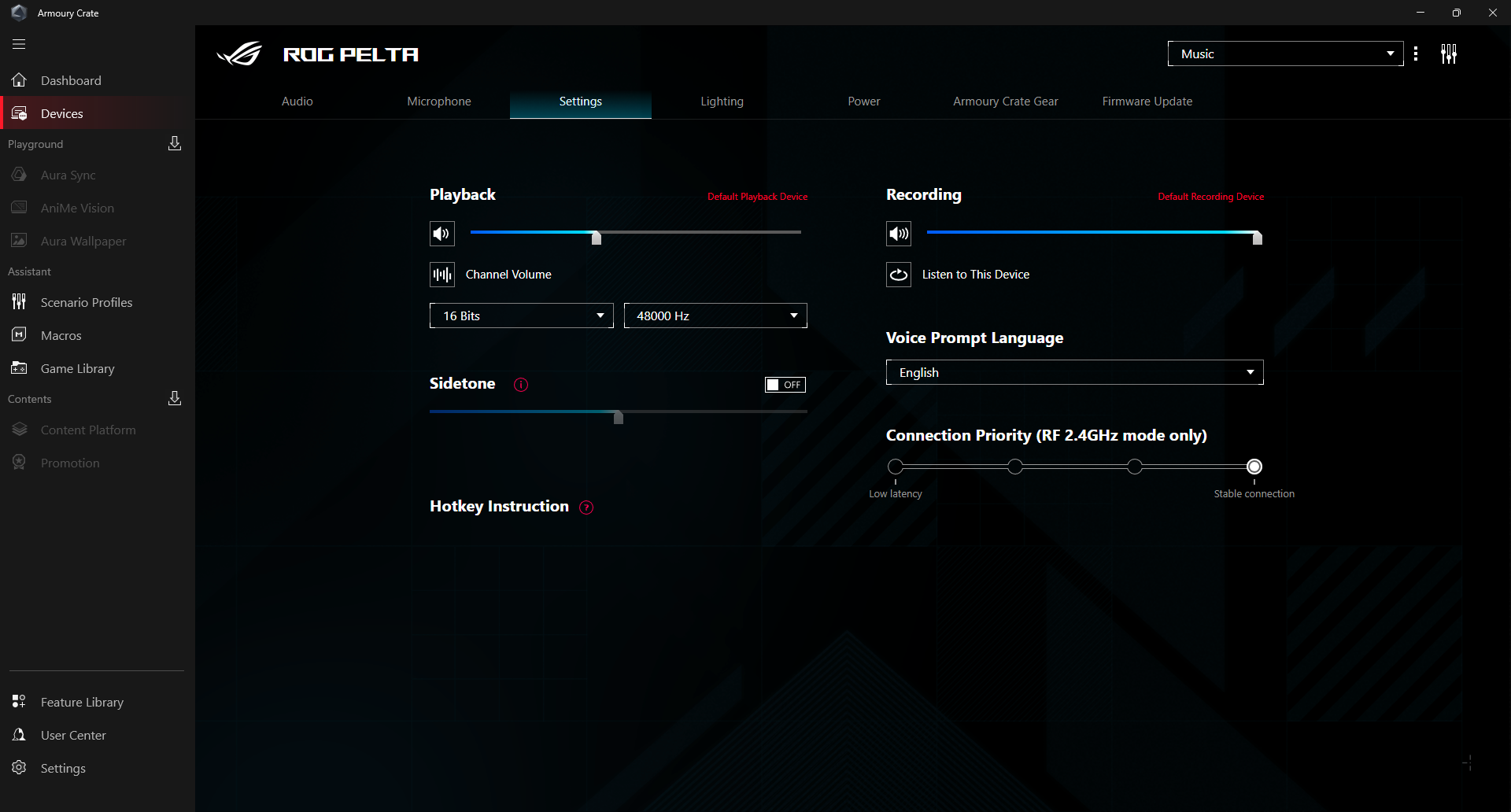The width and height of the screenshot is (1511, 812).
Task: Click the User Center icon
Action: coord(20,735)
